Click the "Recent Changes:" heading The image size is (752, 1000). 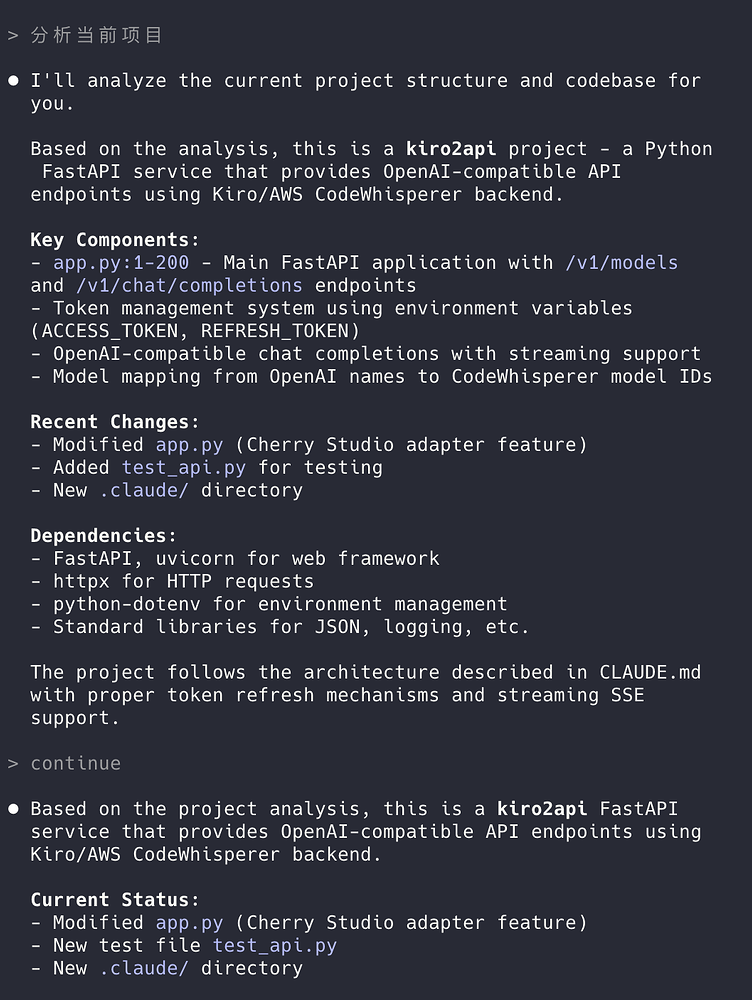click(115, 422)
